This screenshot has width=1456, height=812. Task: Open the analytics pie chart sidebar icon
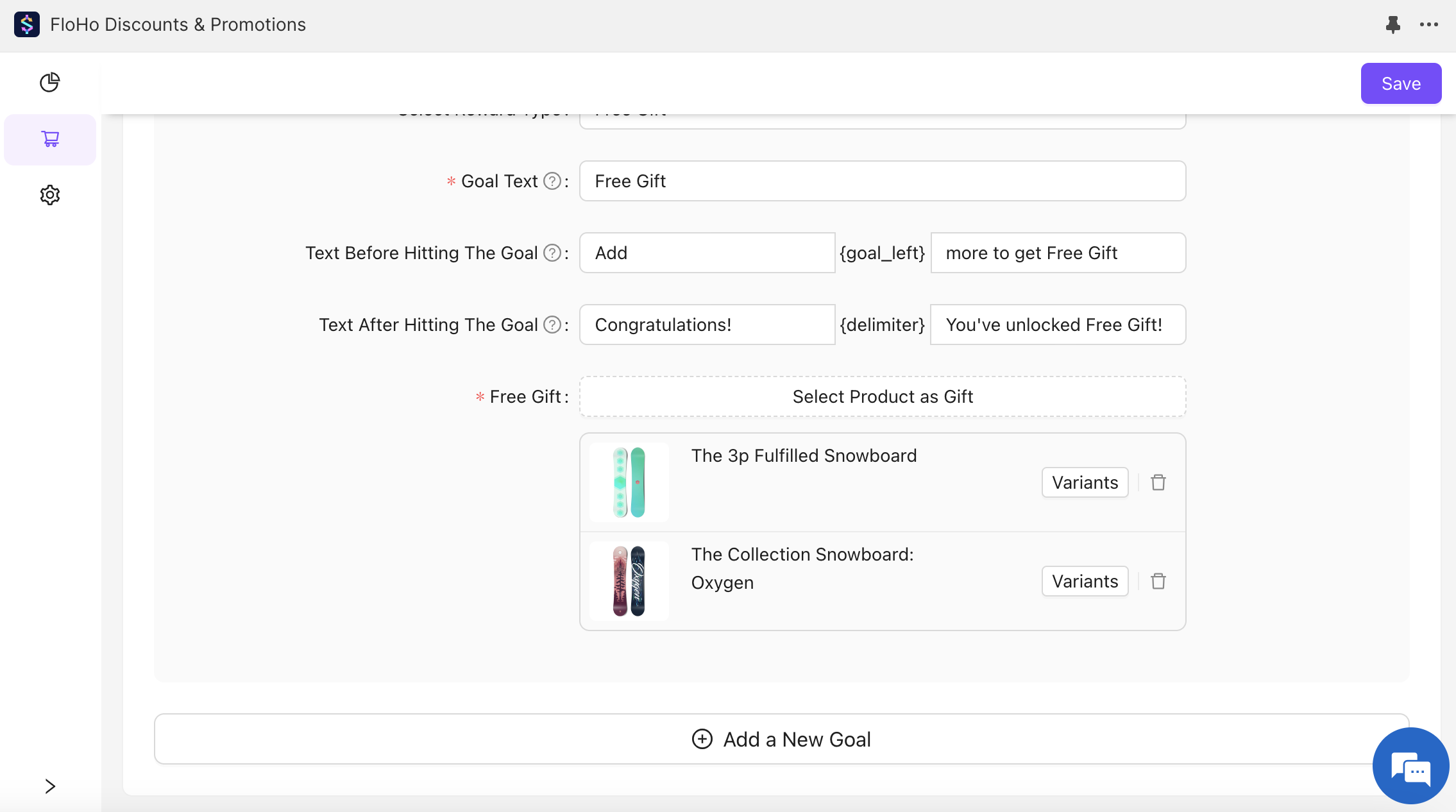click(49, 82)
